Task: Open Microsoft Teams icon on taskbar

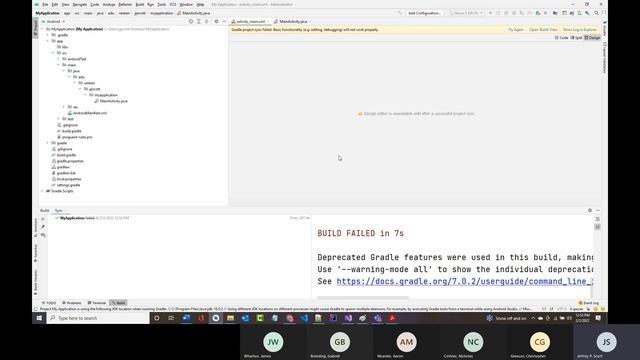Action: [378, 318]
